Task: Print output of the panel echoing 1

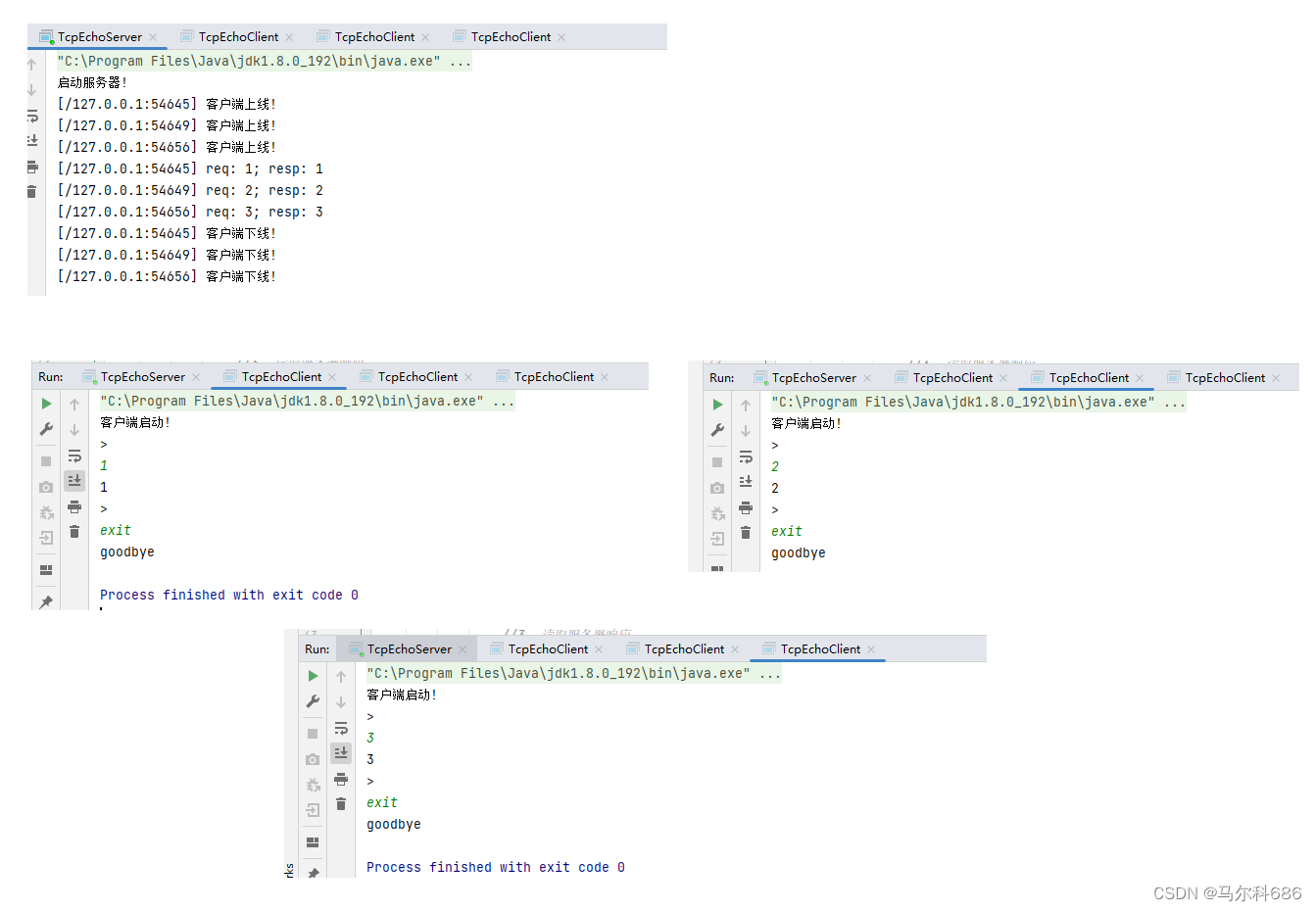Action: click(74, 506)
